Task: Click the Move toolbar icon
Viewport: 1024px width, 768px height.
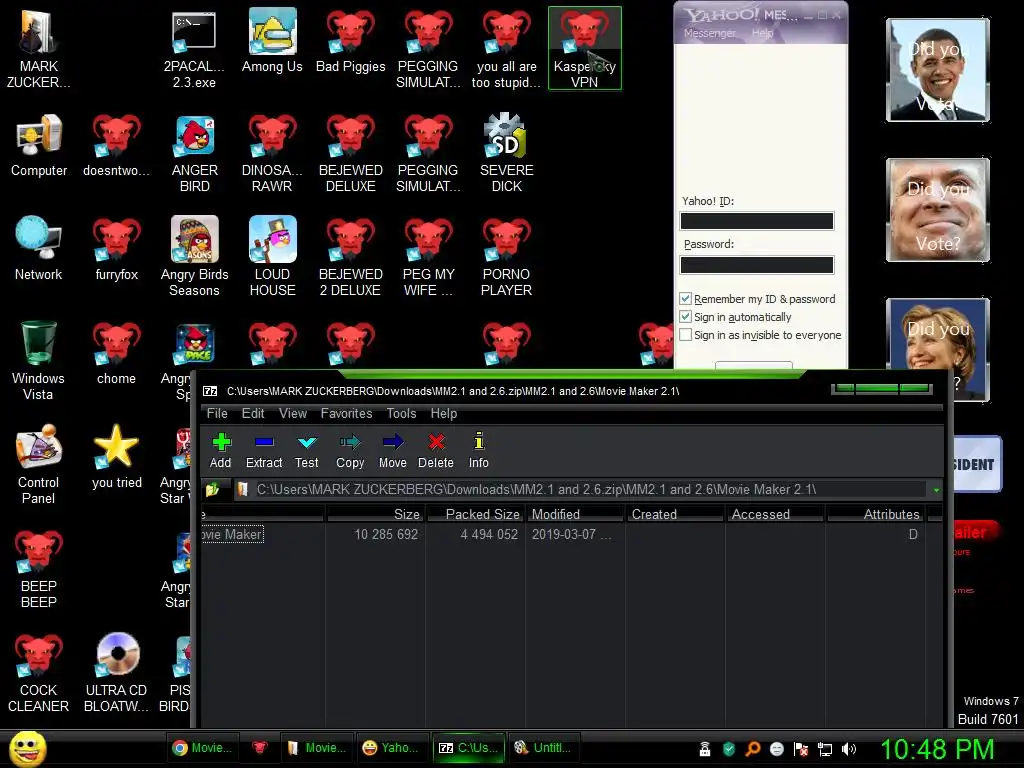Action: coord(392,451)
